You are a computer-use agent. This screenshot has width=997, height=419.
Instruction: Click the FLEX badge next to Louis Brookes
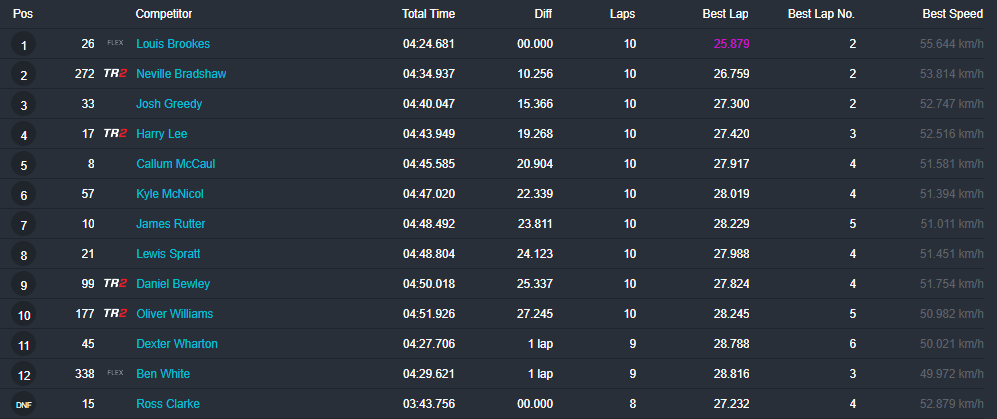[115, 44]
